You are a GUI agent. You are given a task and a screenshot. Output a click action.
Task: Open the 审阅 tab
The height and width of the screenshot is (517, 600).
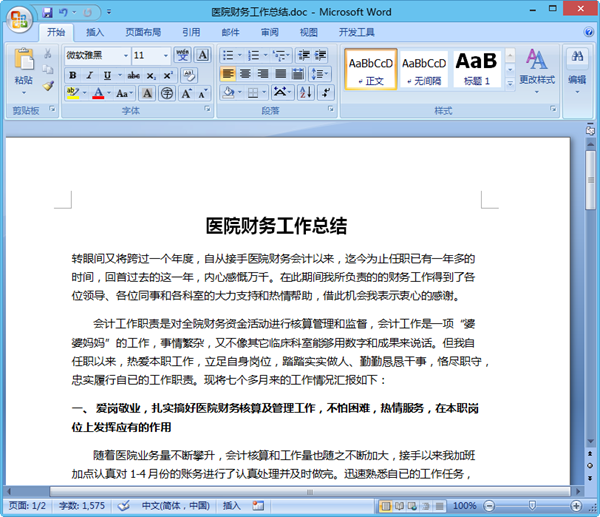pyautogui.click(x=269, y=32)
